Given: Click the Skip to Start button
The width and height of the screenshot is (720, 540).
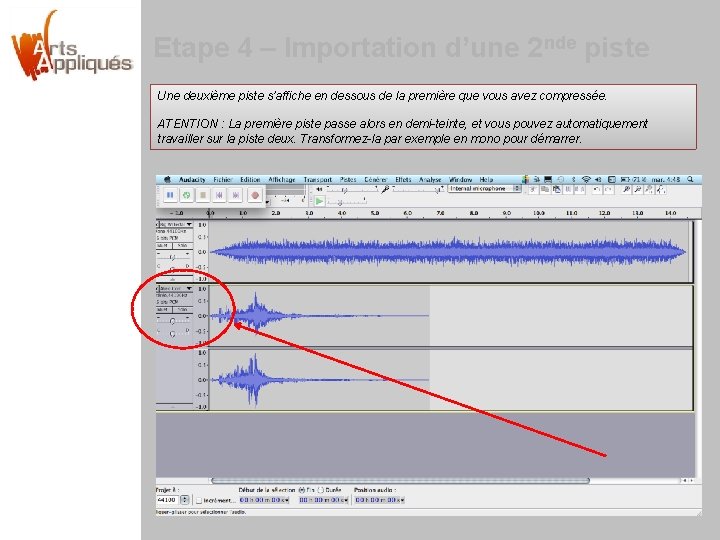Looking at the screenshot, I should (x=219, y=195).
